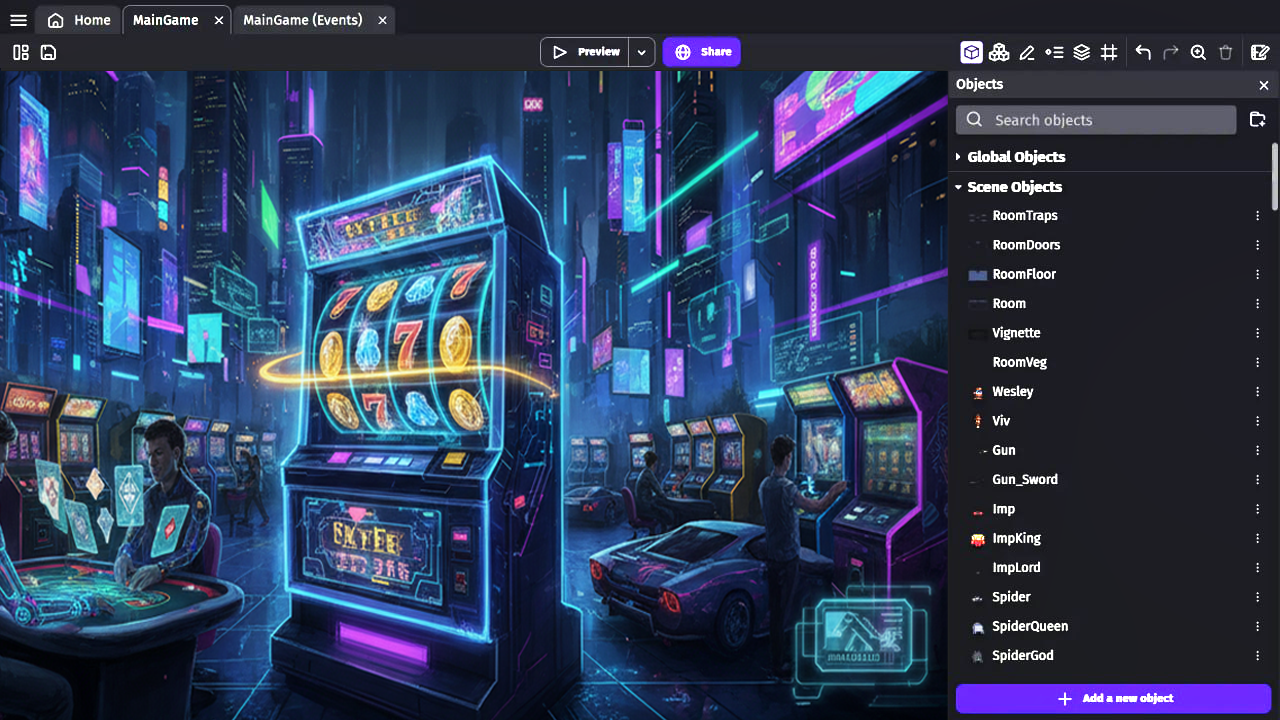Image resolution: width=1280 pixels, height=720 pixels.
Task: Open the instances list panel icon
Action: click(1054, 52)
